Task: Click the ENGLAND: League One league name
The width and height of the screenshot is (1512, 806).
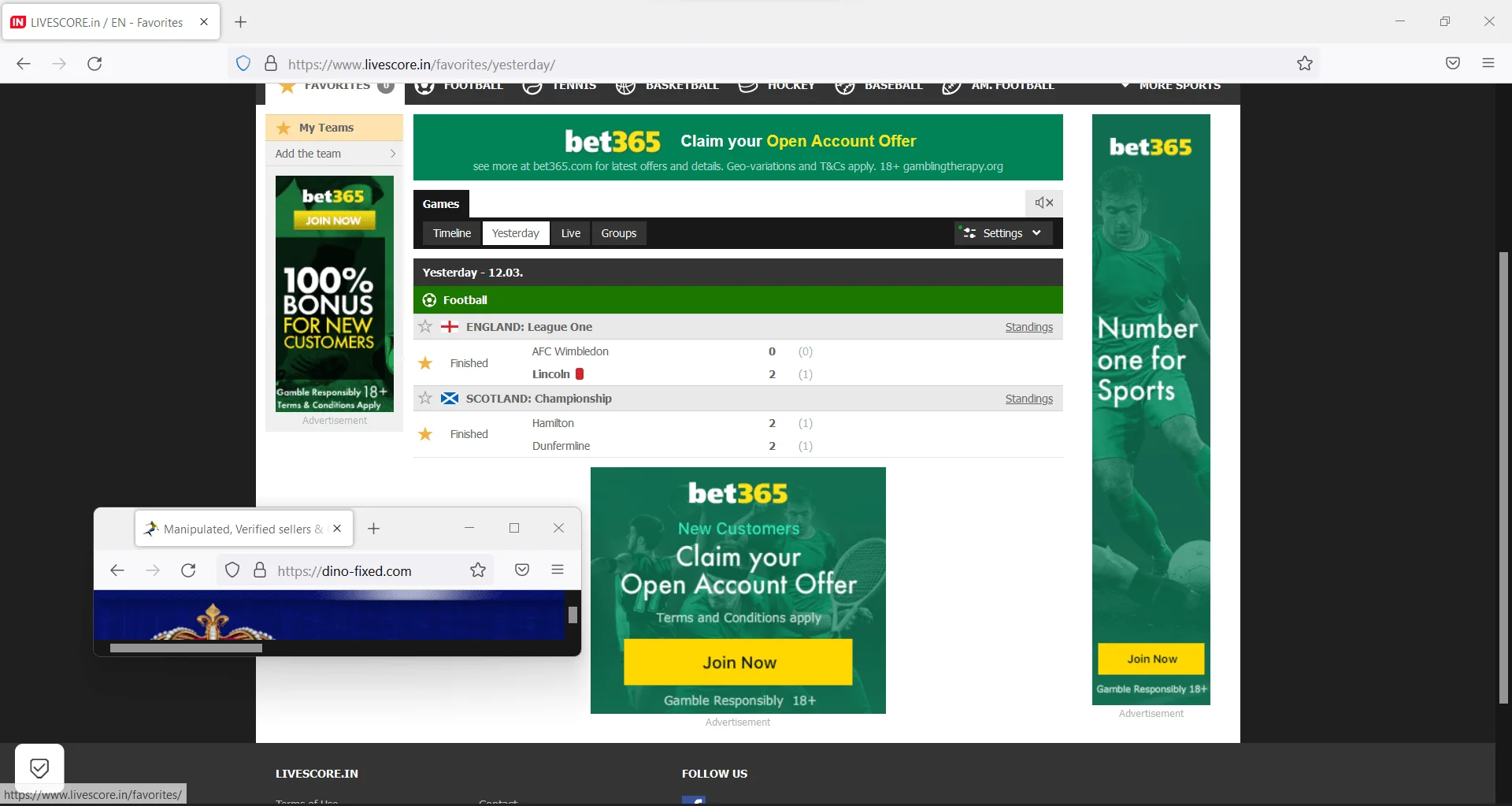Action: [x=529, y=327]
